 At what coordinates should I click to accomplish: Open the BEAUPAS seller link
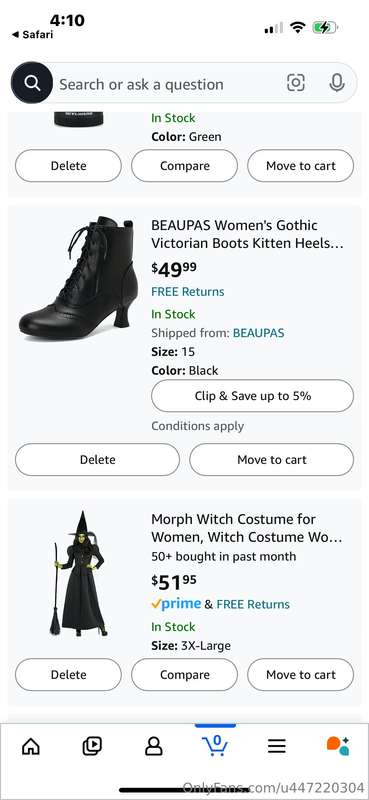pyautogui.click(x=258, y=333)
